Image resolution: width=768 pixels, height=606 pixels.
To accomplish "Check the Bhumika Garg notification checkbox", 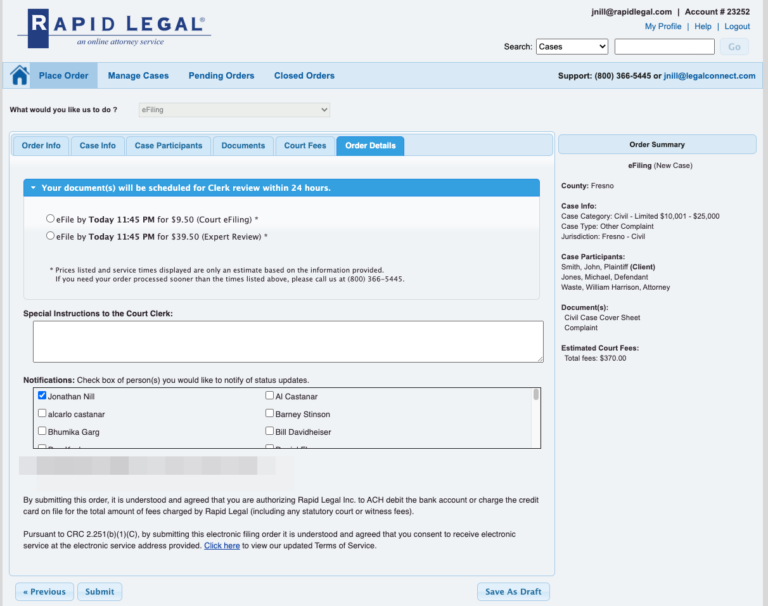I will point(42,431).
